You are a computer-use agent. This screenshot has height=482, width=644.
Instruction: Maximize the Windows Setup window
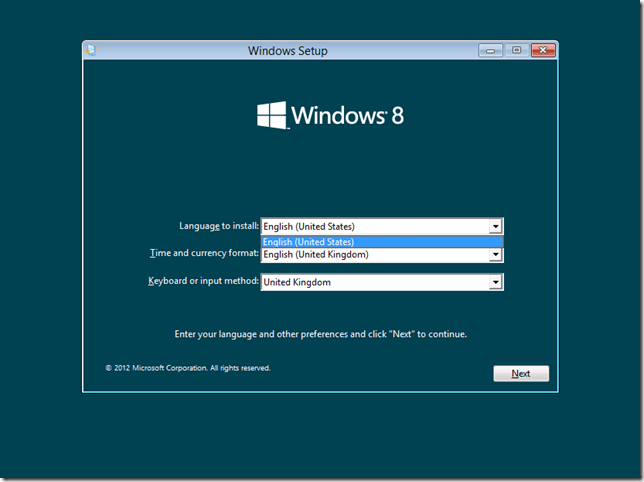[x=516, y=50]
